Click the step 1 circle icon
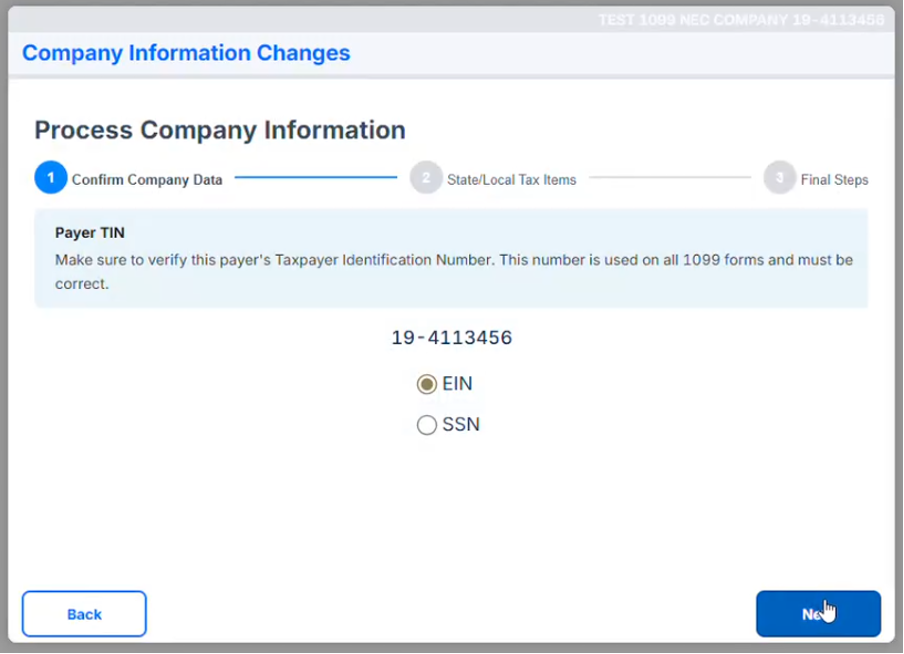904x654 pixels. 50,179
